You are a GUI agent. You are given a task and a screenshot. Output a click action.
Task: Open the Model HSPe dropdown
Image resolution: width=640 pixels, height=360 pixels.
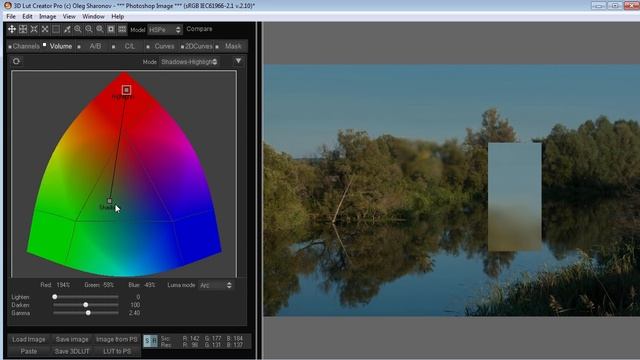(164, 30)
